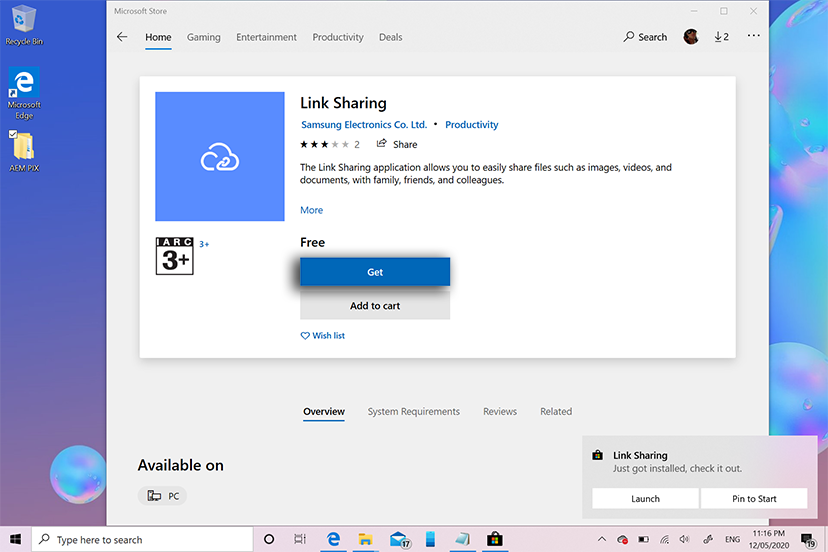Toggle the checkbox on AEM PIX folder
828x552 pixels.
tap(13, 134)
